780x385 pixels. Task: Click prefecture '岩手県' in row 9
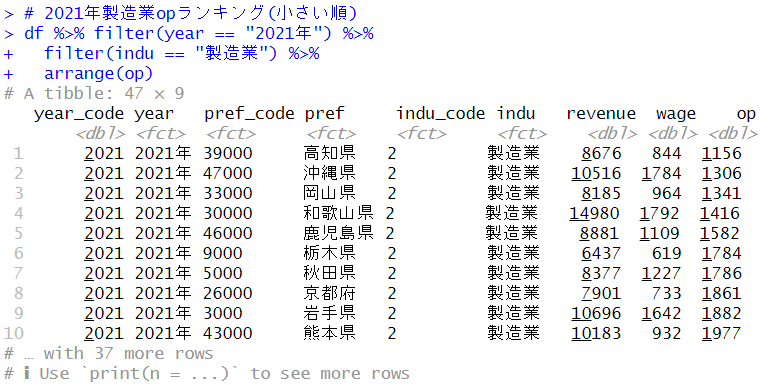click(x=329, y=313)
